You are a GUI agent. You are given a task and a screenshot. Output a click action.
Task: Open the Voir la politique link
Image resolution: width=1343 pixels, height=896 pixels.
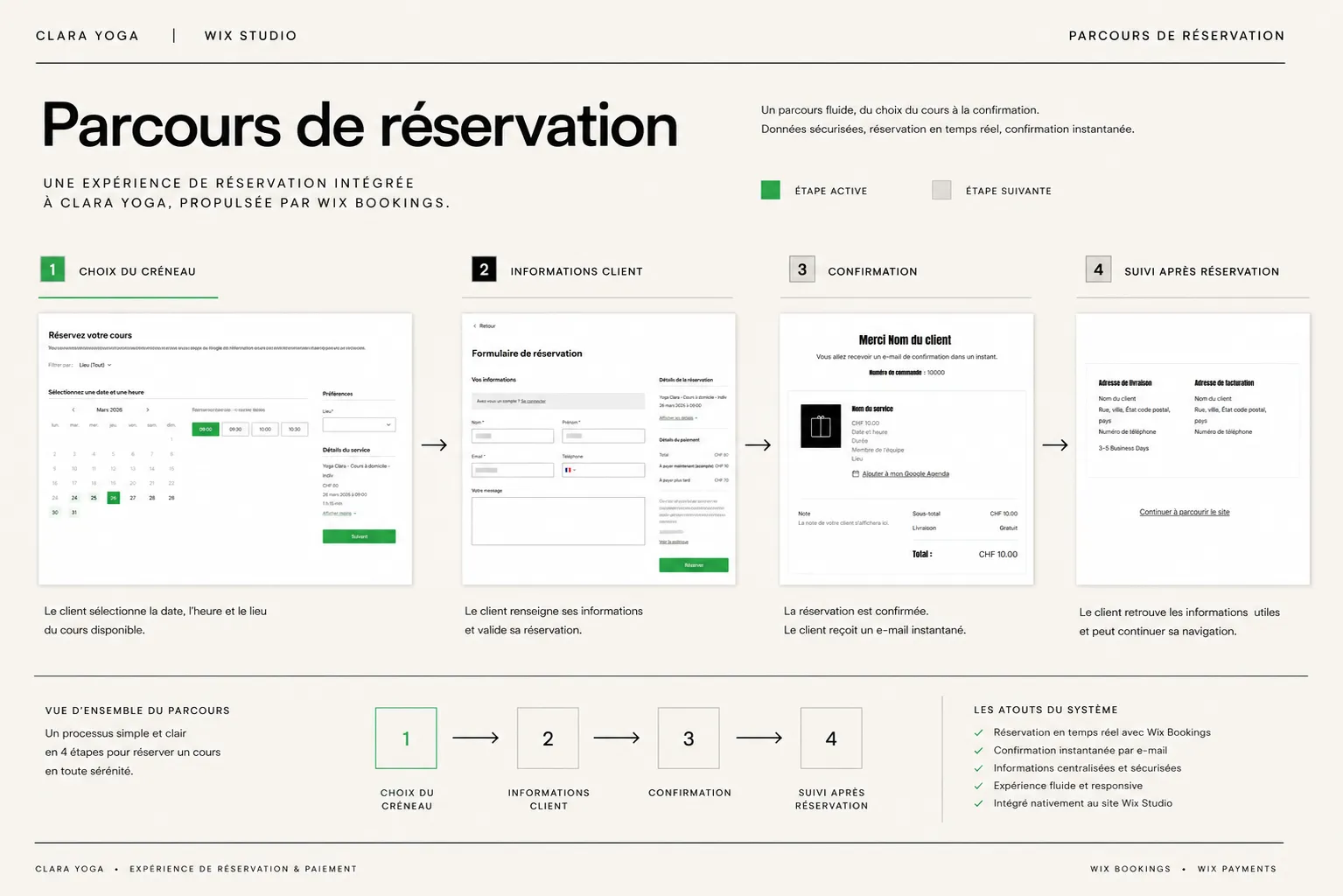pyautogui.click(x=674, y=542)
